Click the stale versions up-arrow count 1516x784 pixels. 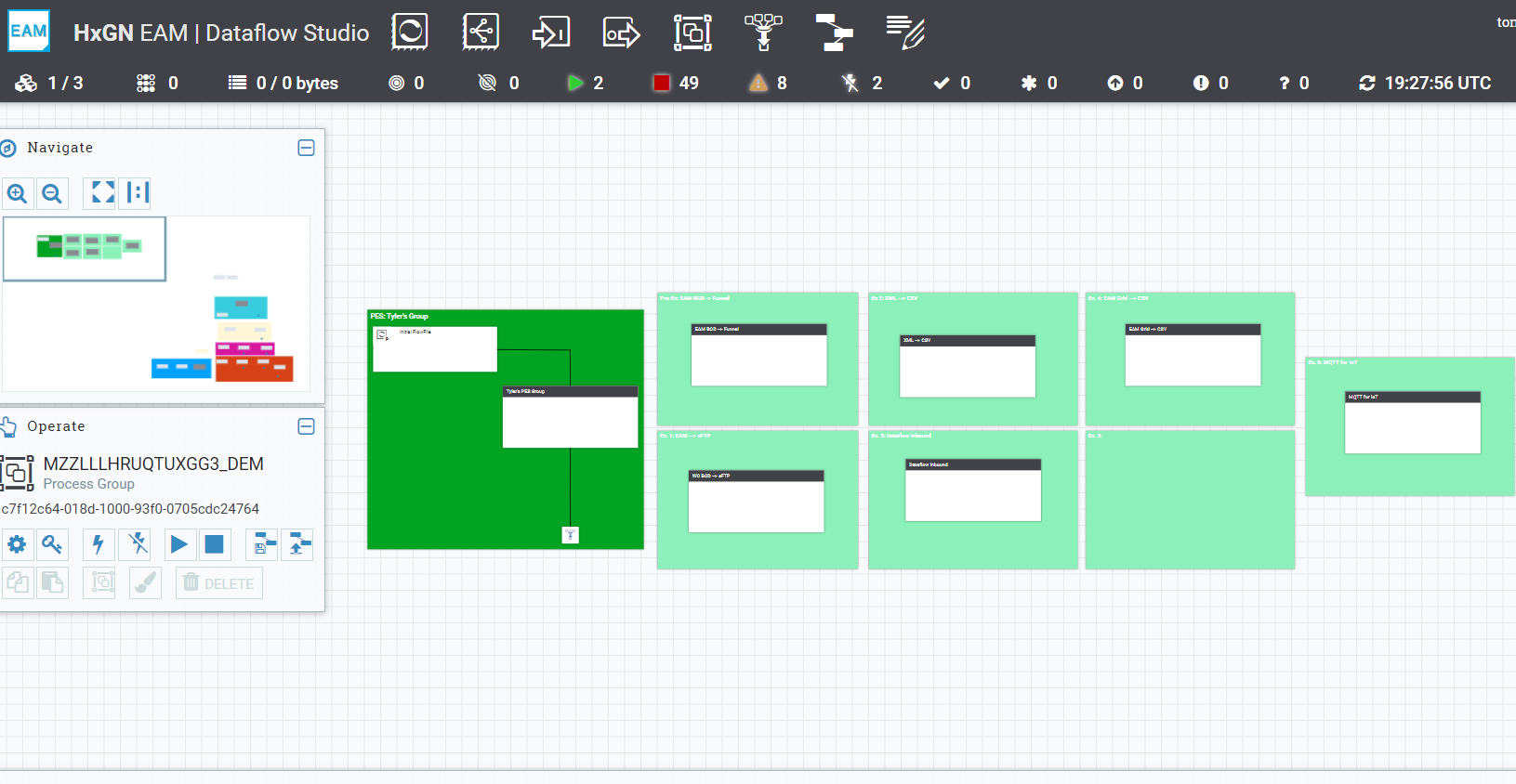(1125, 83)
